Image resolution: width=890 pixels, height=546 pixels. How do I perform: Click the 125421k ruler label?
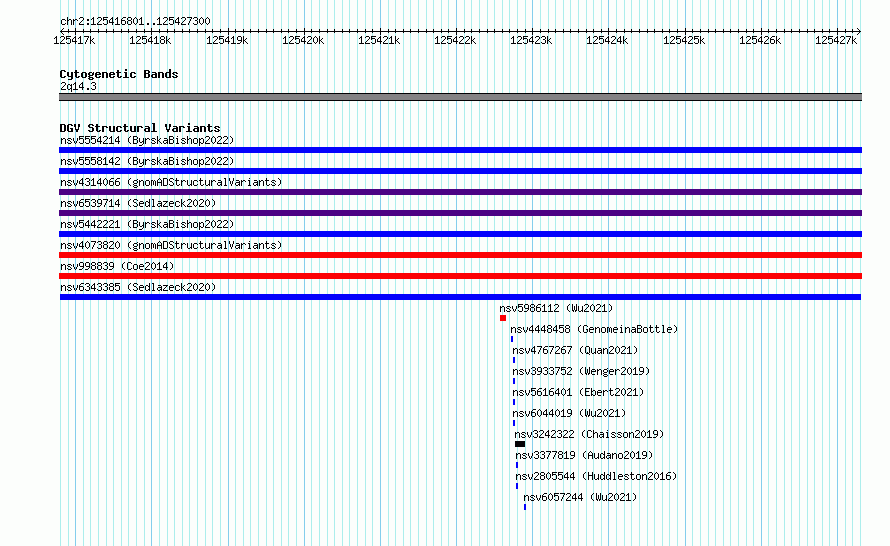coord(379,40)
